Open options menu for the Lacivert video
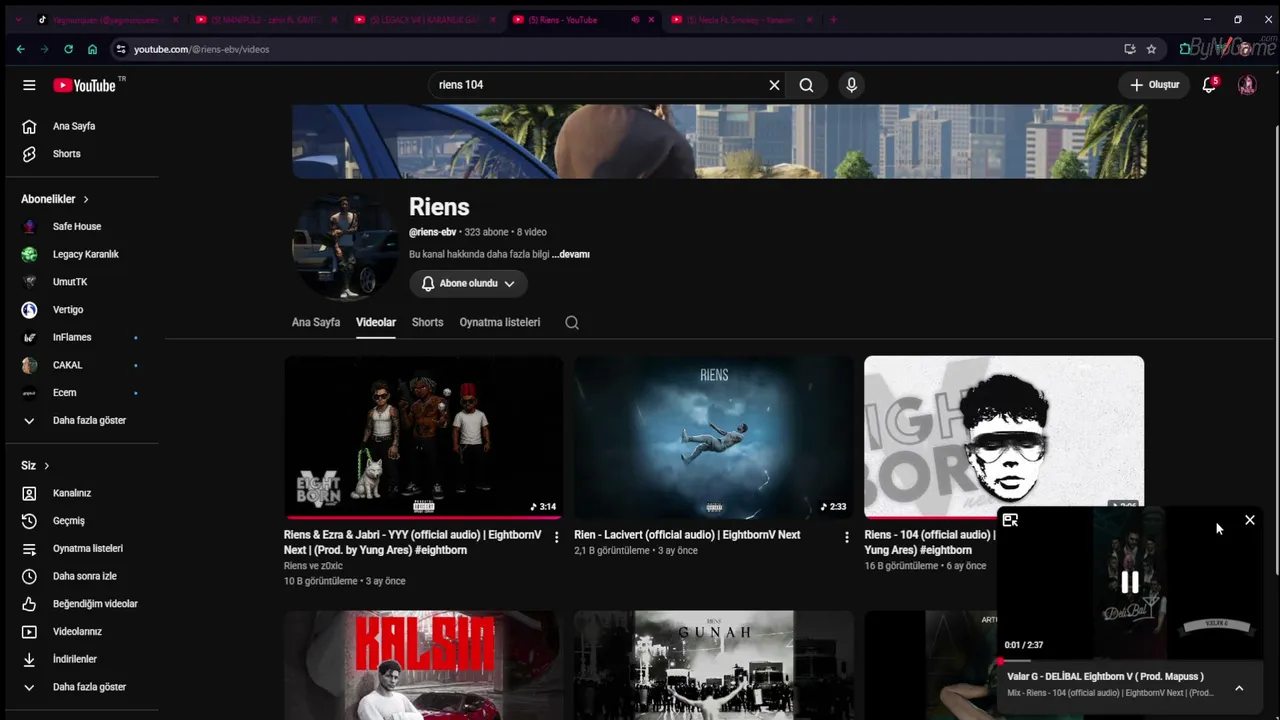 tap(847, 537)
